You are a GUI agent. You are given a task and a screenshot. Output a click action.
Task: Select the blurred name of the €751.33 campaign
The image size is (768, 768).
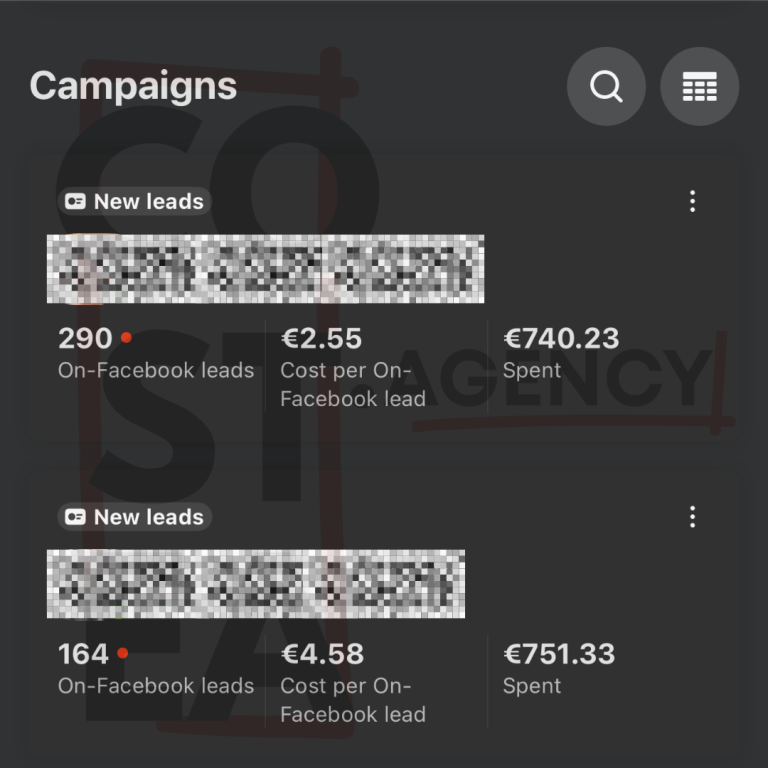coord(255,584)
